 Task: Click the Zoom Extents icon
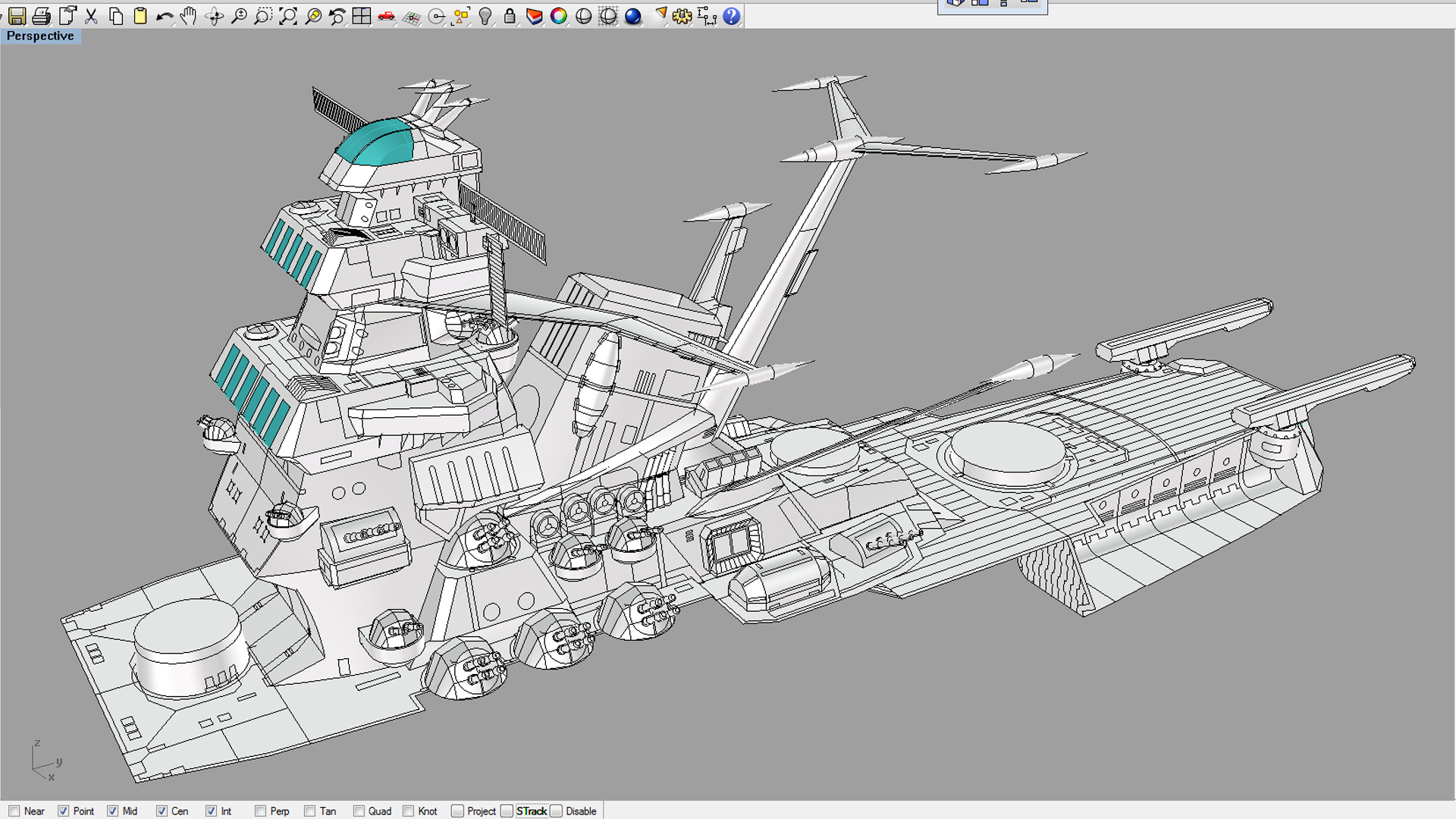[x=288, y=16]
